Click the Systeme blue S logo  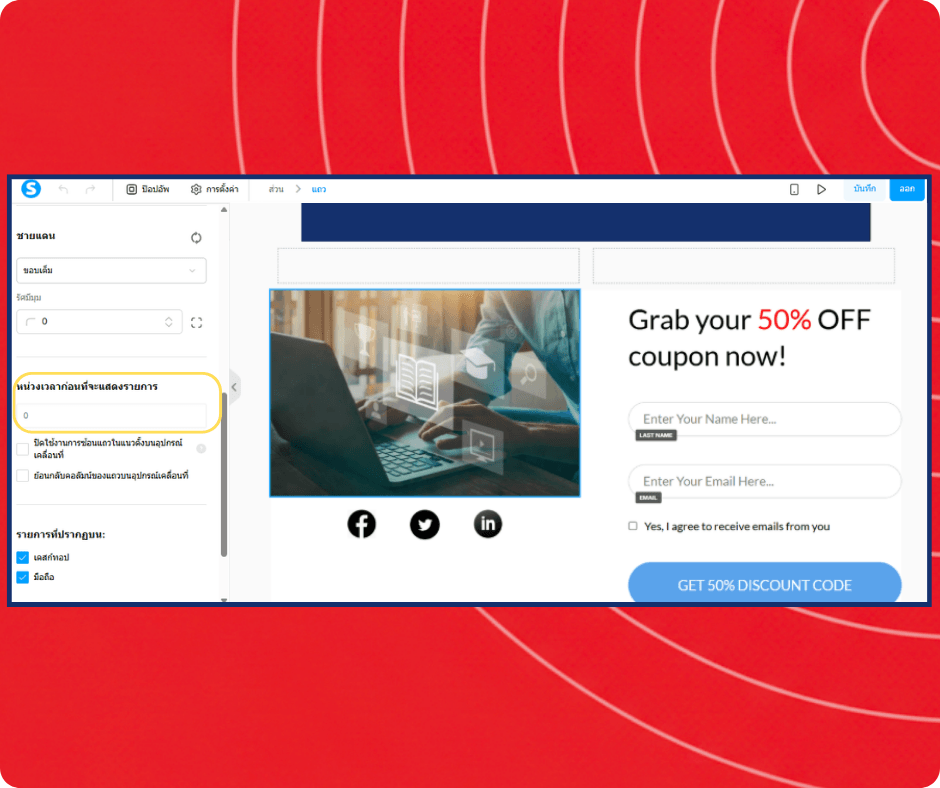tap(31, 189)
